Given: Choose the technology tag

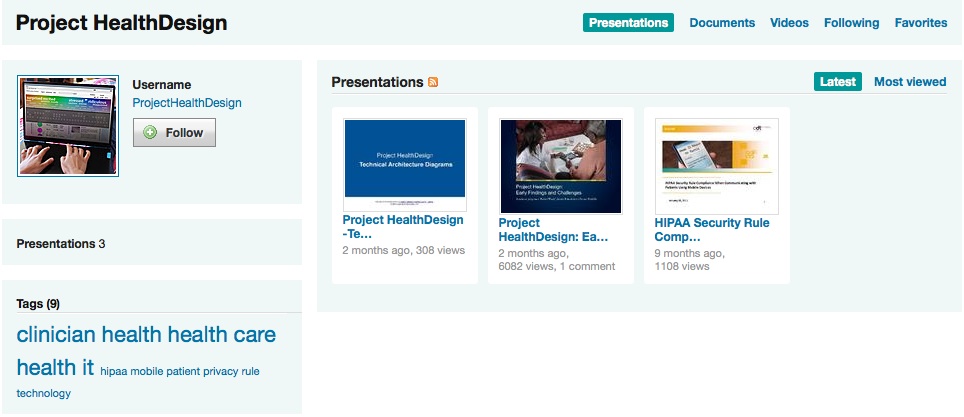Looking at the screenshot, I should pyautogui.click(x=44, y=393).
